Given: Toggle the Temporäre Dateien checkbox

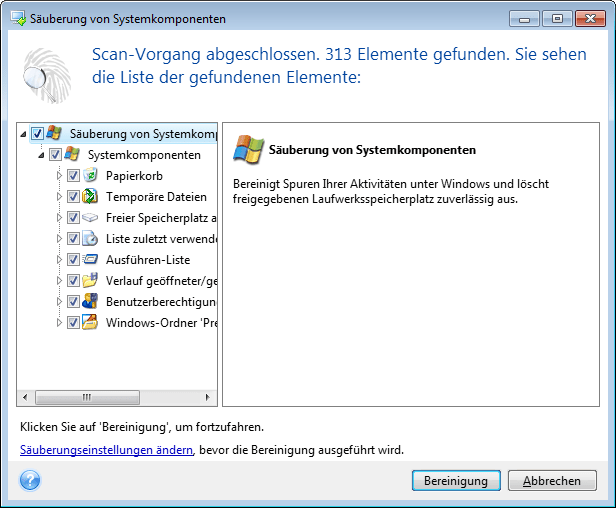Looking at the screenshot, I should click(x=73, y=197).
